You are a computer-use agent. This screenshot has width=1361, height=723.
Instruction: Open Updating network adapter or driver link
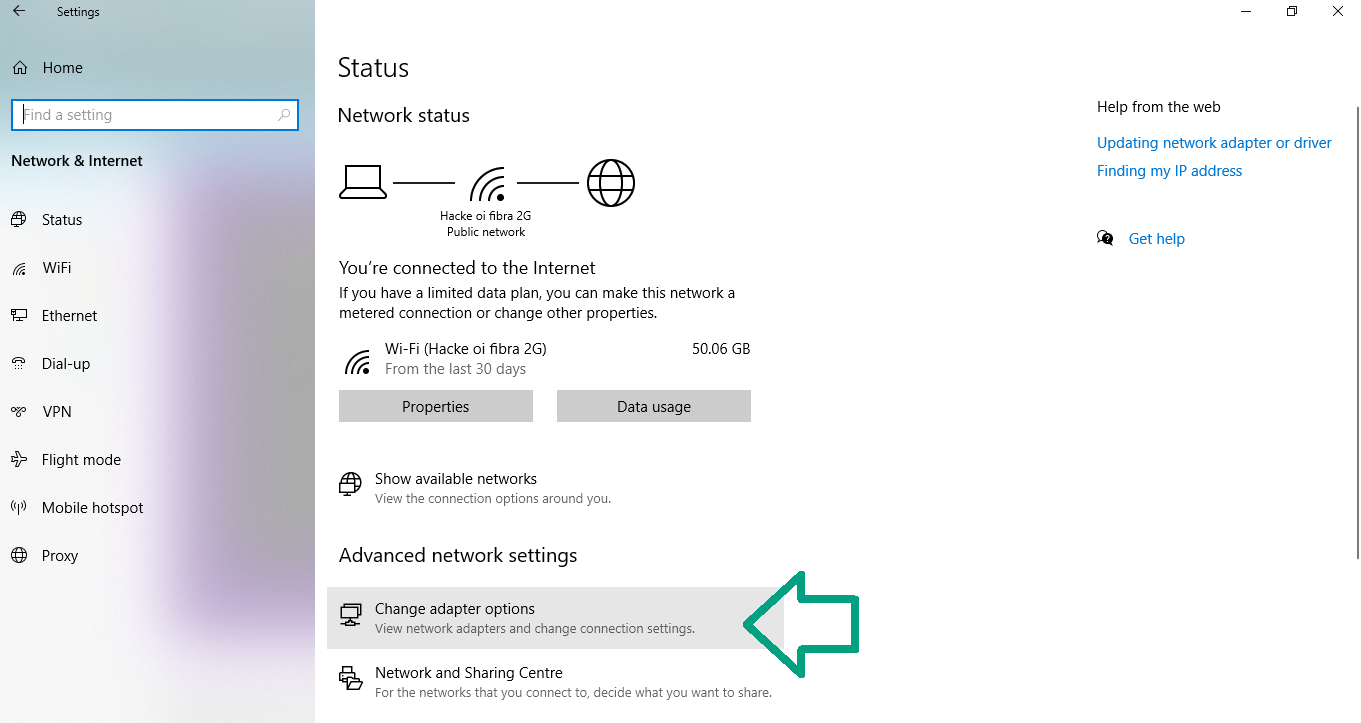tap(1214, 143)
